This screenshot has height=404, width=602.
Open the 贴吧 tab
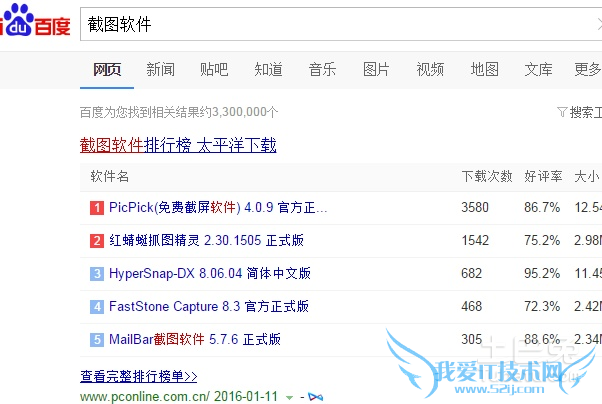[x=214, y=70]
